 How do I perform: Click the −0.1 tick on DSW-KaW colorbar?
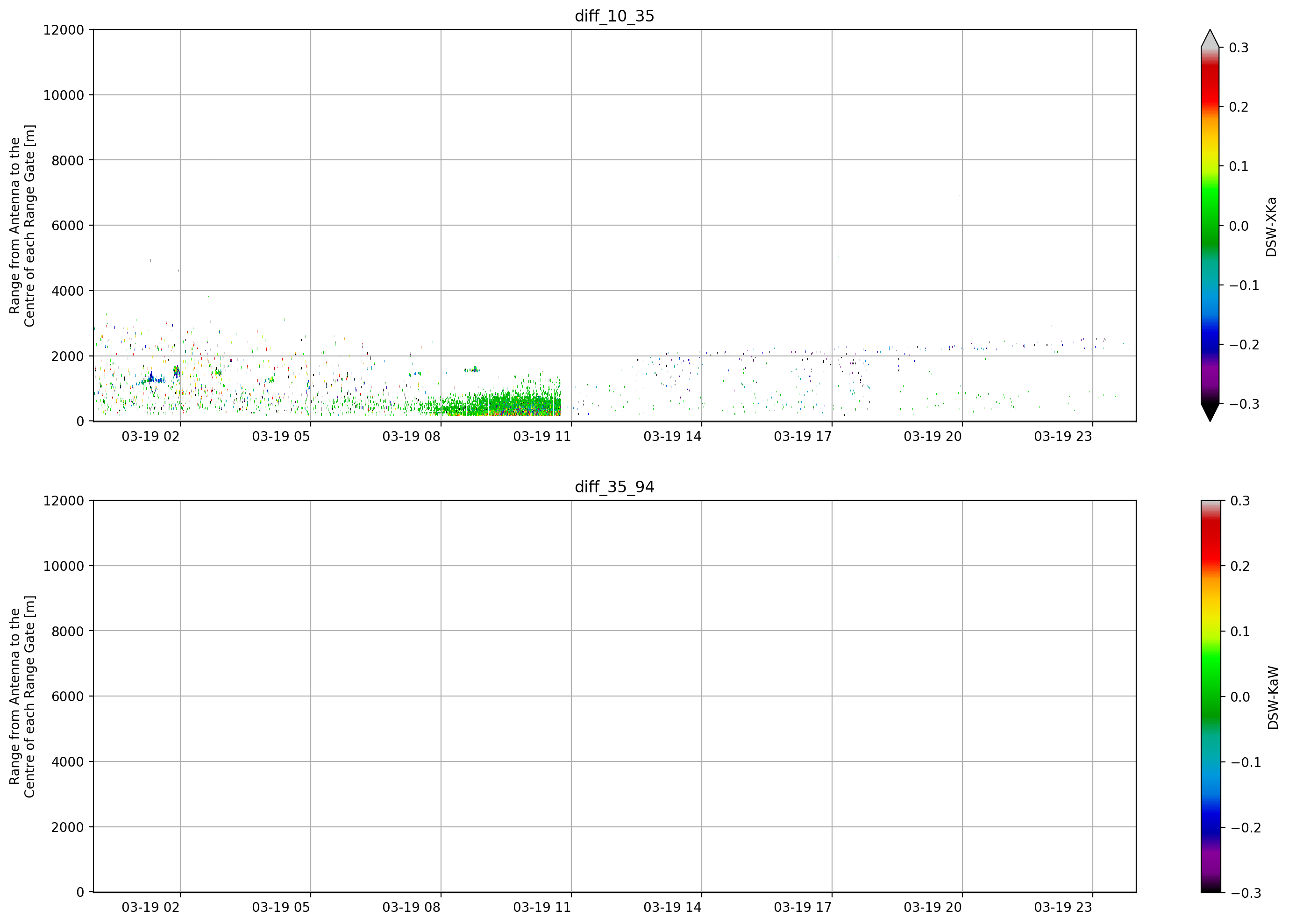tap(1246, 762)
